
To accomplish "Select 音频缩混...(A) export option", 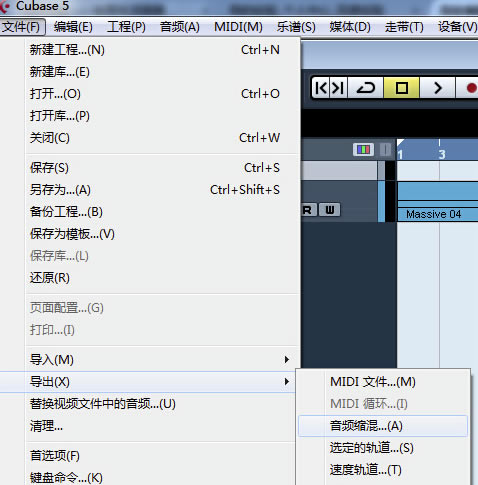I will click(x=383, y=426).
